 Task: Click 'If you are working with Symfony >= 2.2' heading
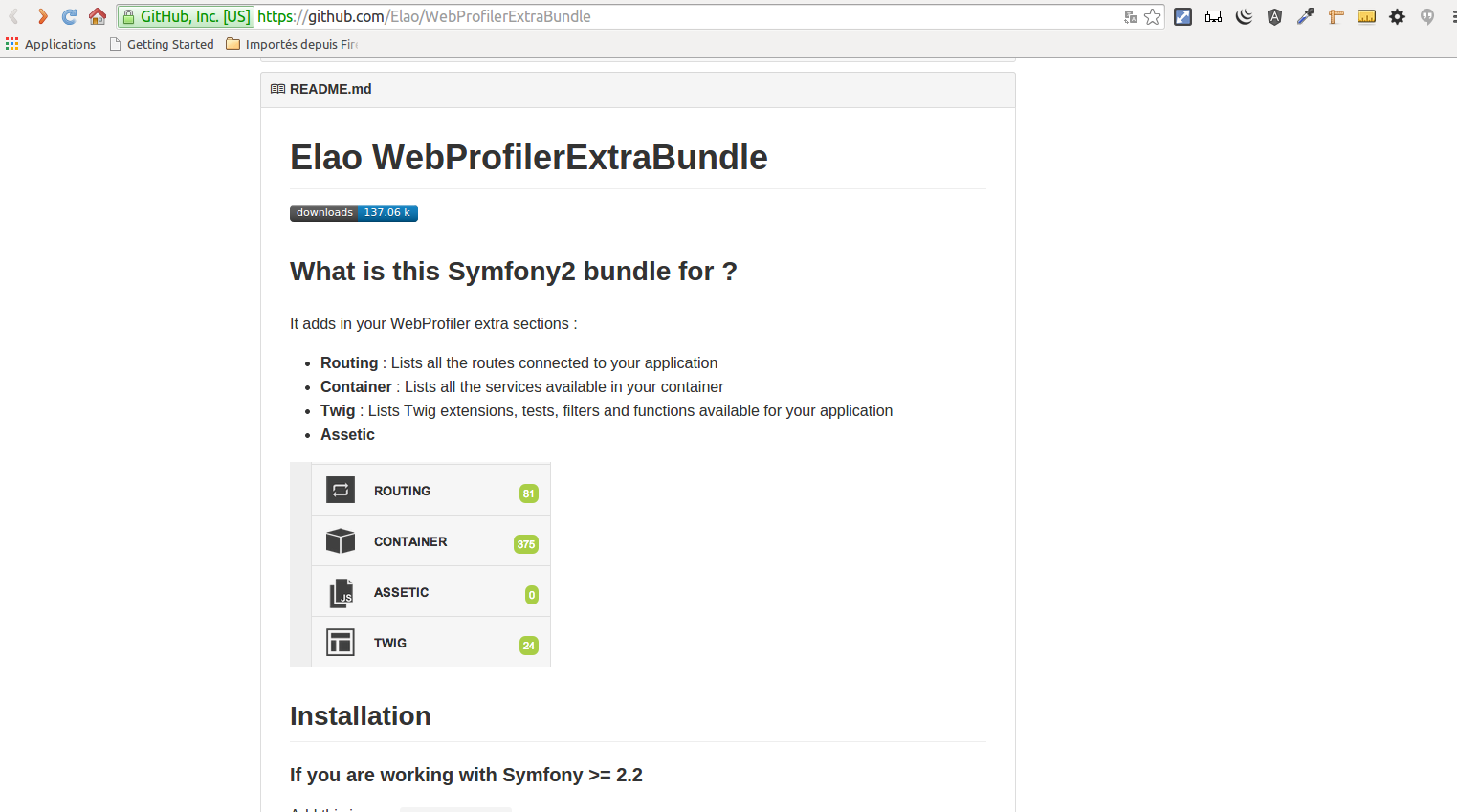pyautogui.click(x=466, y=775)
